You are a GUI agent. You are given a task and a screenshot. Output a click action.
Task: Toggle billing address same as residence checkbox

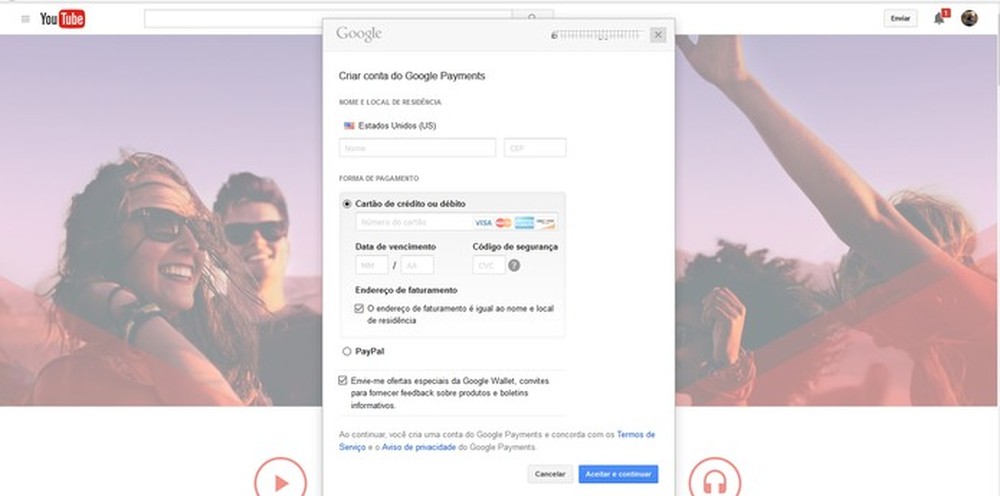tap(359, 309)
